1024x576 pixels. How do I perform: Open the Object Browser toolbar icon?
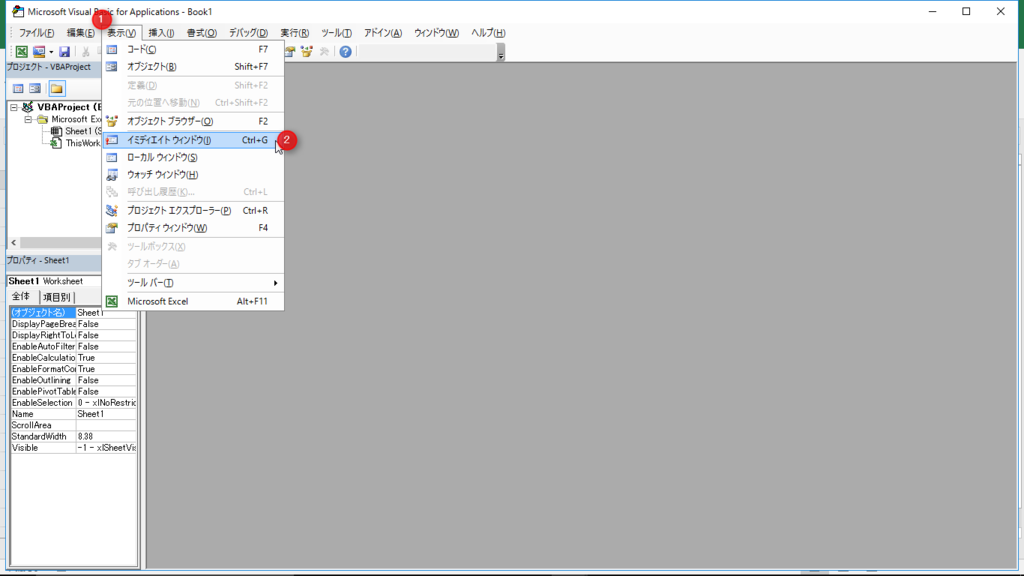pos(305,51)
